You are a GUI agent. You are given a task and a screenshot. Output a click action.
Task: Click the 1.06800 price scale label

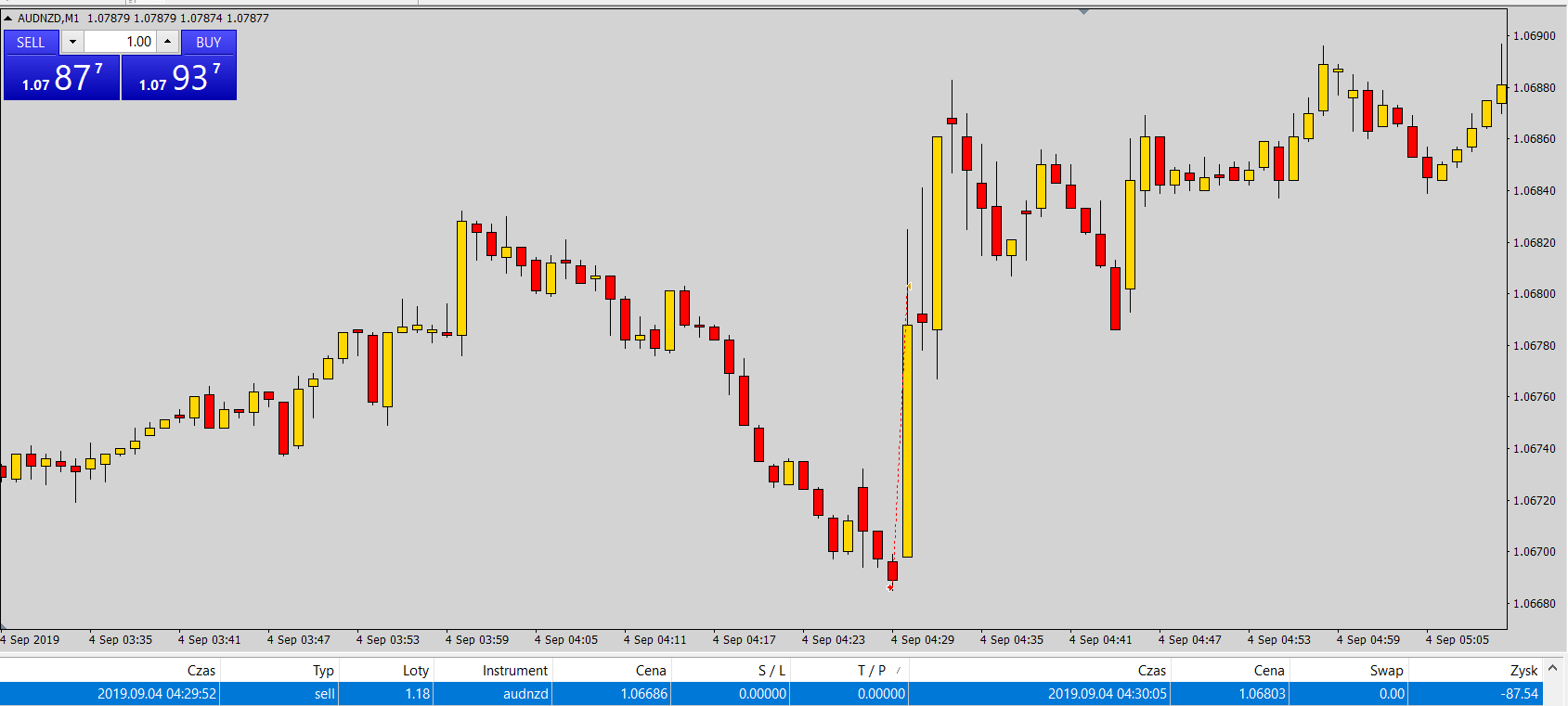[x=1534, y=294]
